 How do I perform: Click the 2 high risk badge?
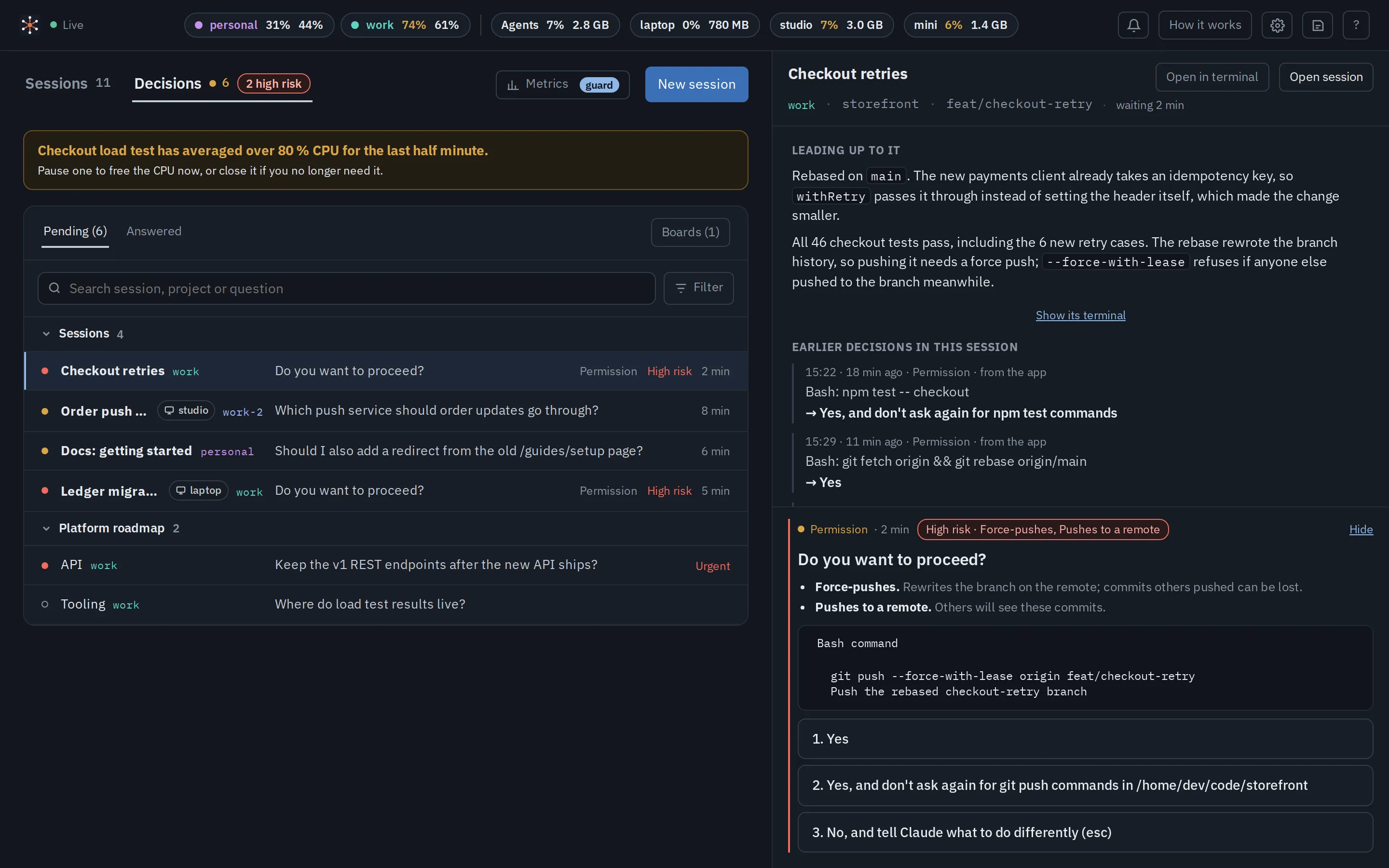[x=274, y=84]
